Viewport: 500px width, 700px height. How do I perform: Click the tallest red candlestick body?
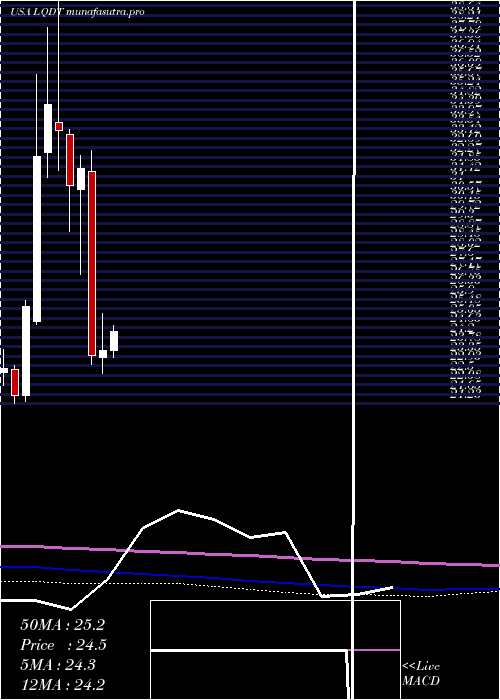[92, 263]
